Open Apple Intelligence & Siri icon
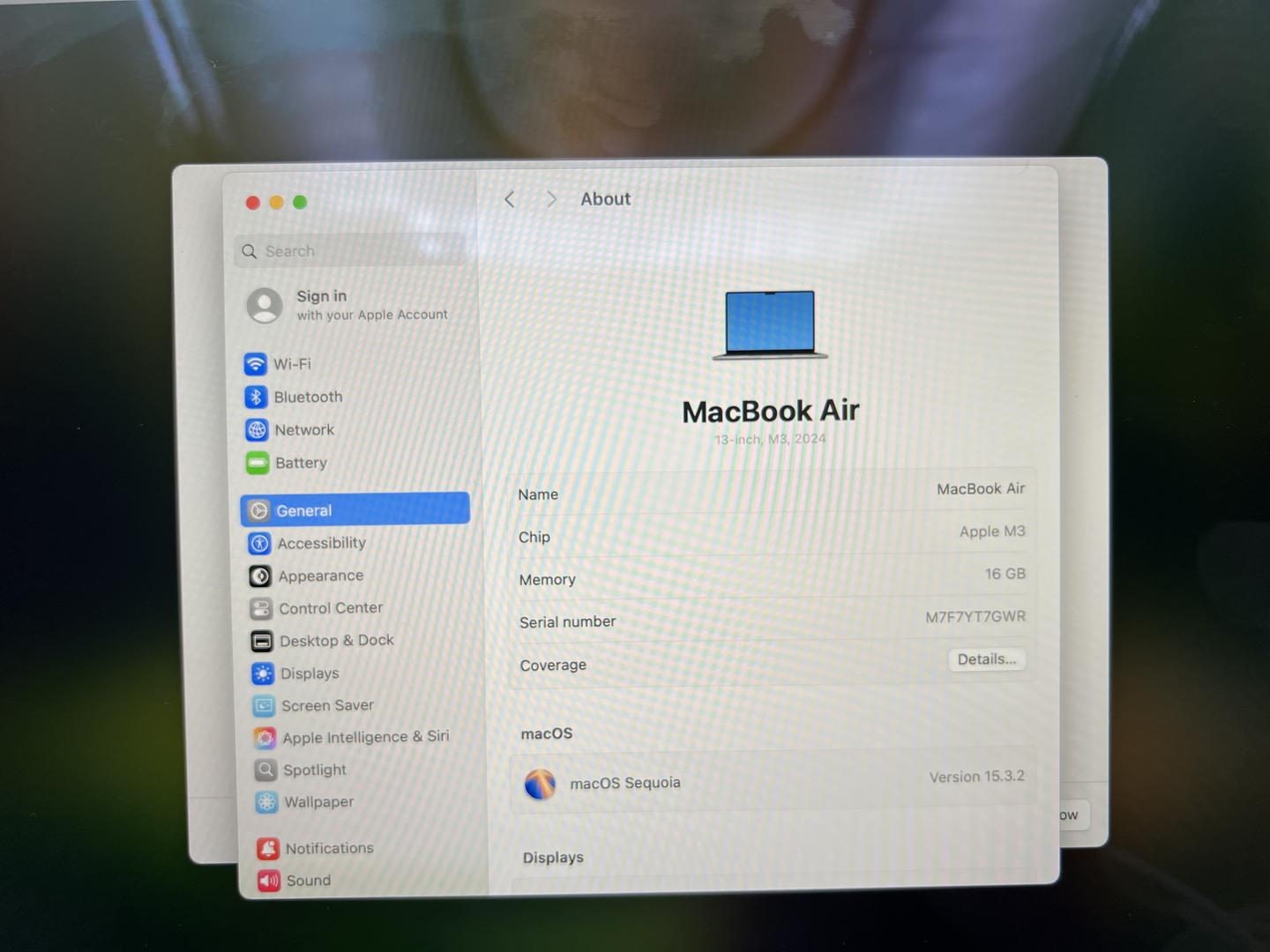 265,738
